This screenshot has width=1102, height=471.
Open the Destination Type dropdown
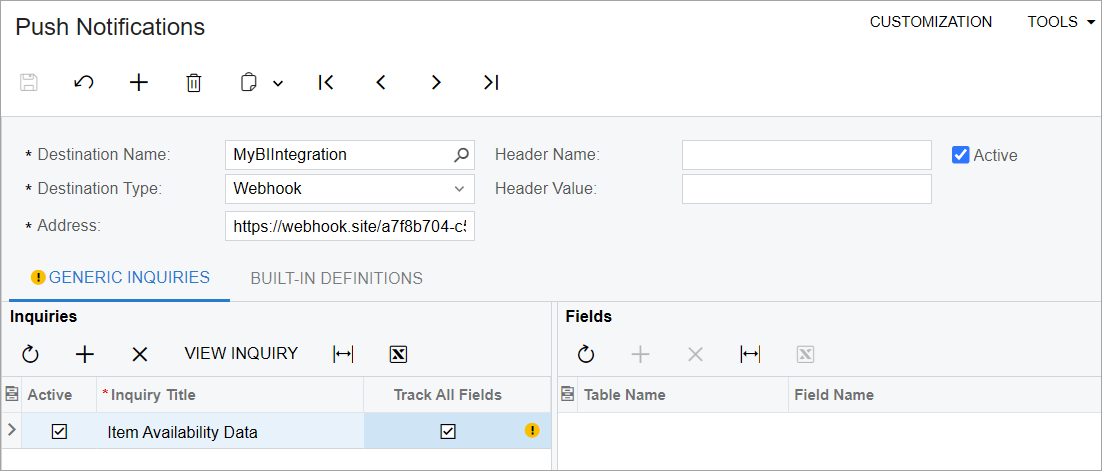pos(459,188)
